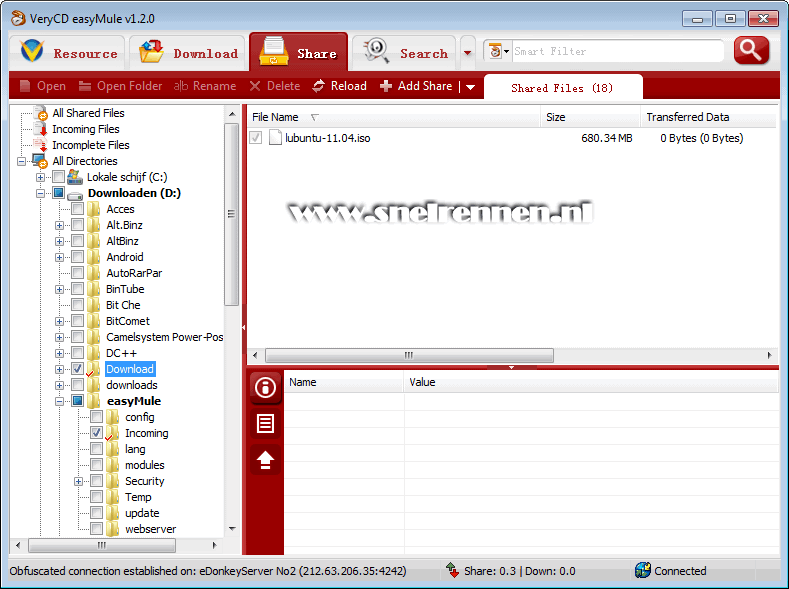
Task: Click Open in the toolbar
Action: click(42, 86)
